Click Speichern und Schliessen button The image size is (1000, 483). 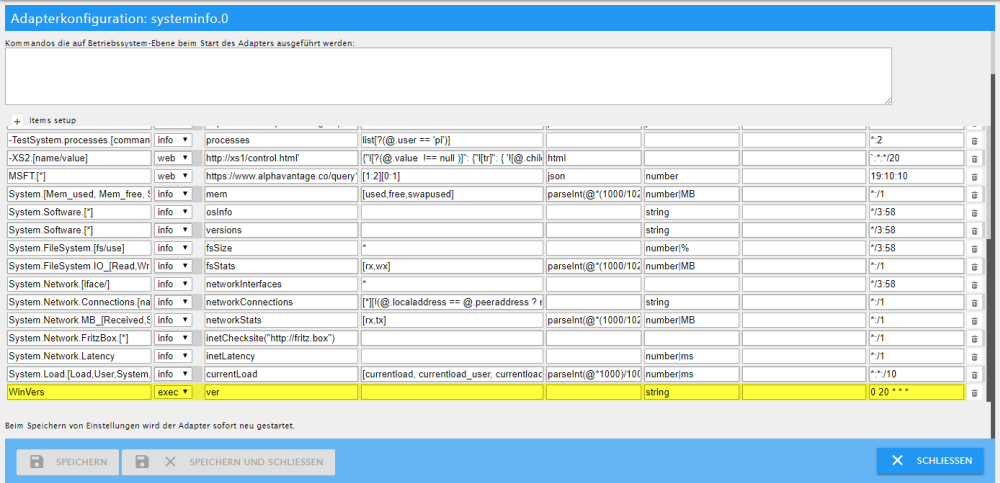[228, 461]
